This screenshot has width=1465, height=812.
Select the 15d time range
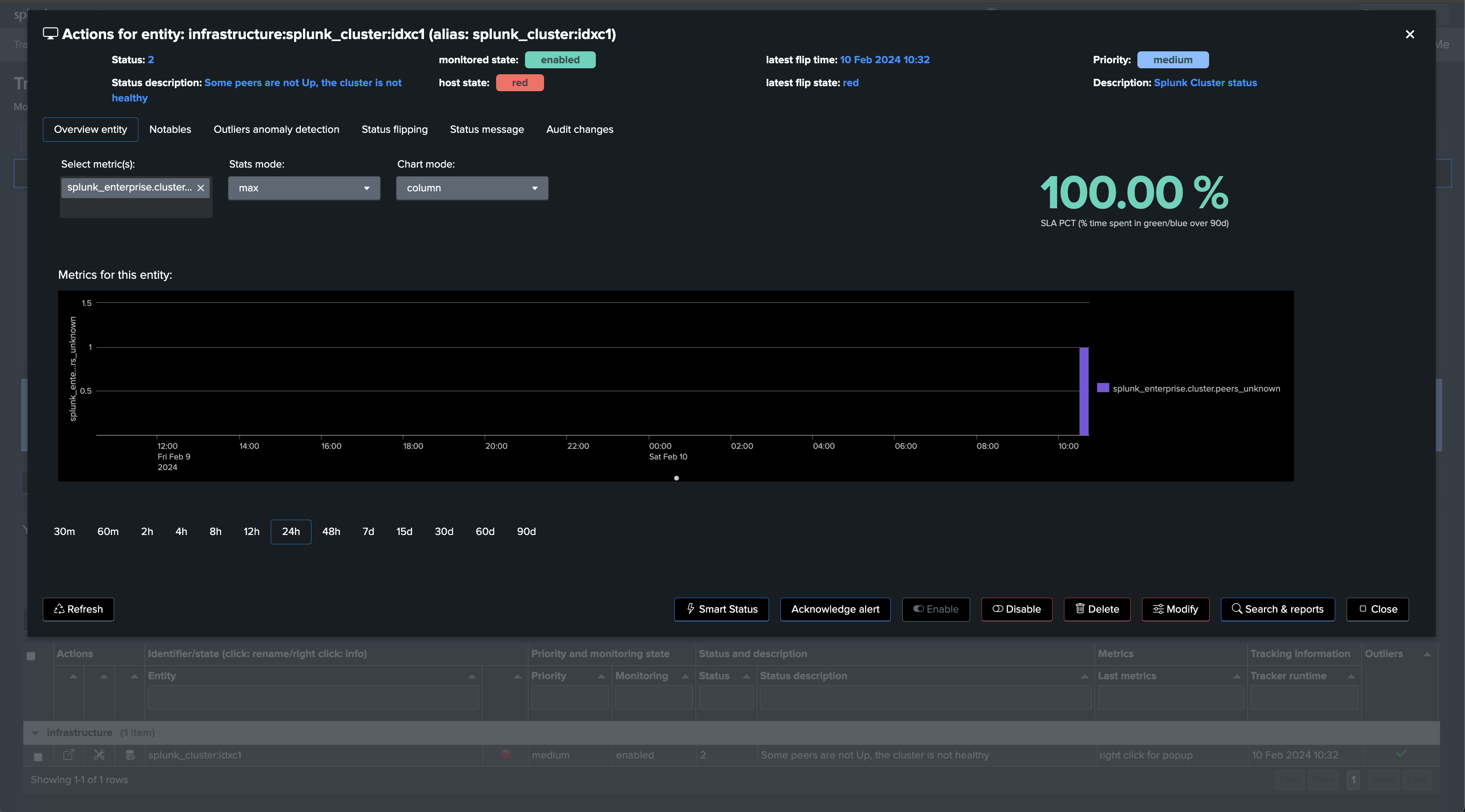click(404, 532)
